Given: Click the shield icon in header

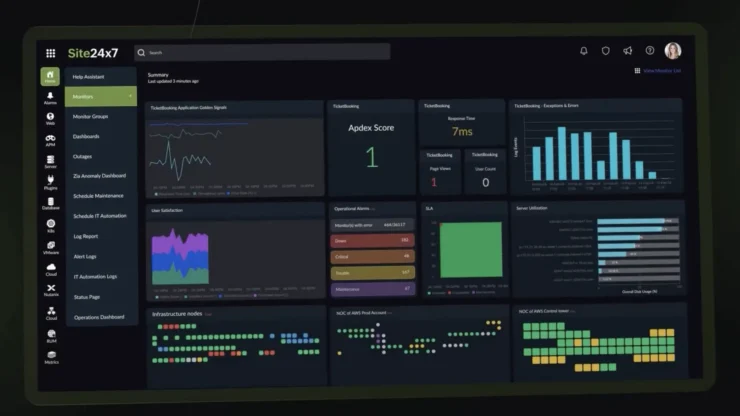Looking at the screenshot, I should pos(605,51).
